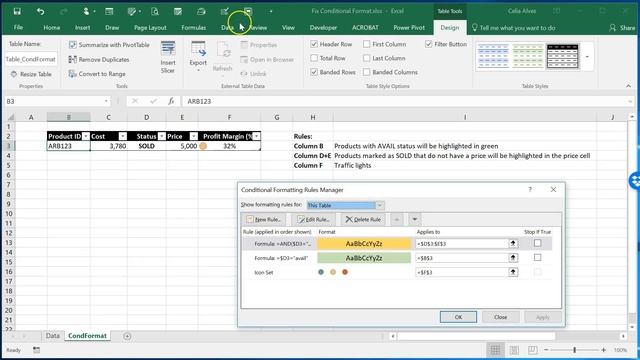Screen dimensions: 640x360
Task: Add a new sheet with plus icon
Action: (127, 336)
